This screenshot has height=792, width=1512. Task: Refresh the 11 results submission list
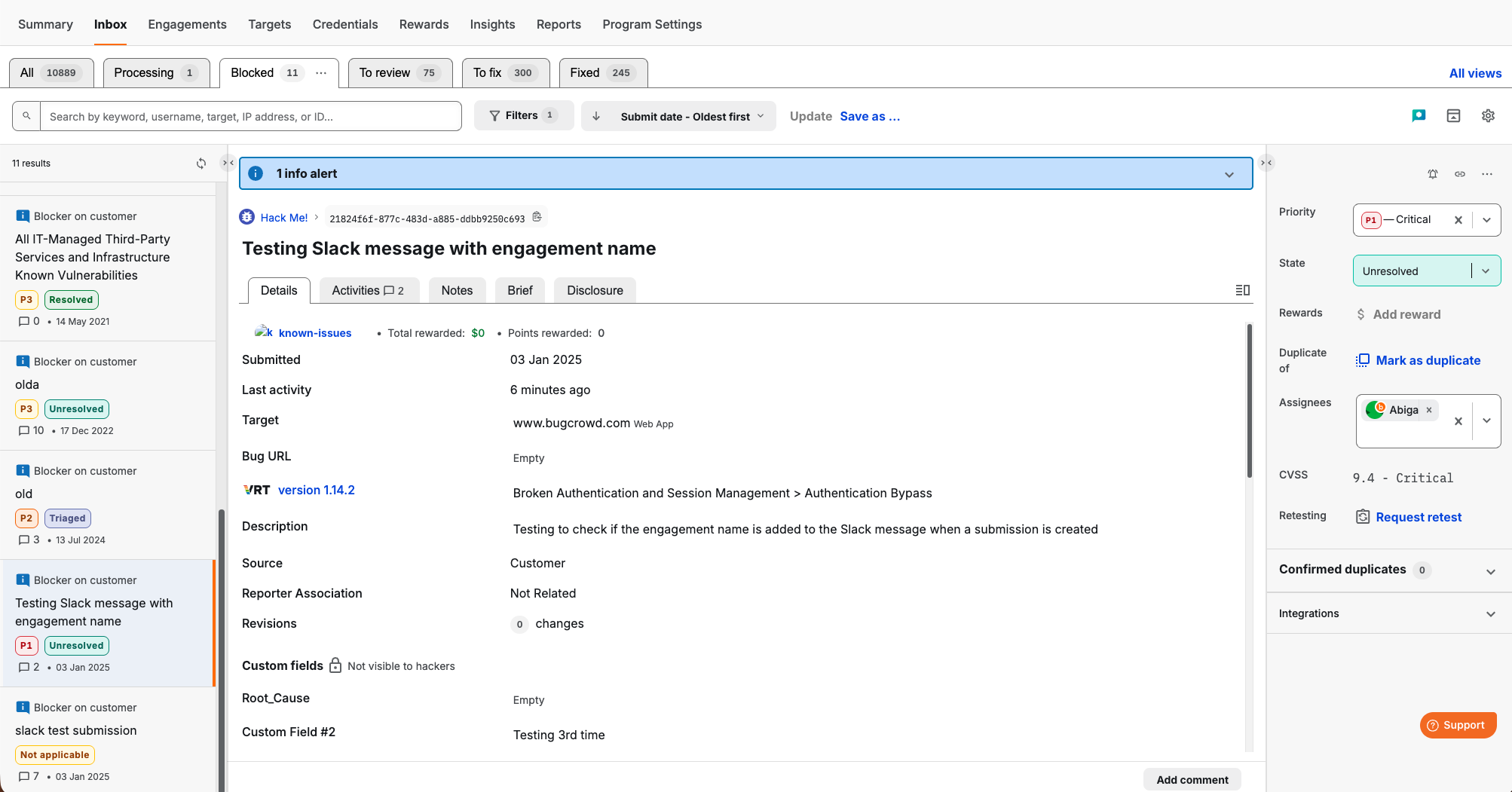[x=201, y=164]
